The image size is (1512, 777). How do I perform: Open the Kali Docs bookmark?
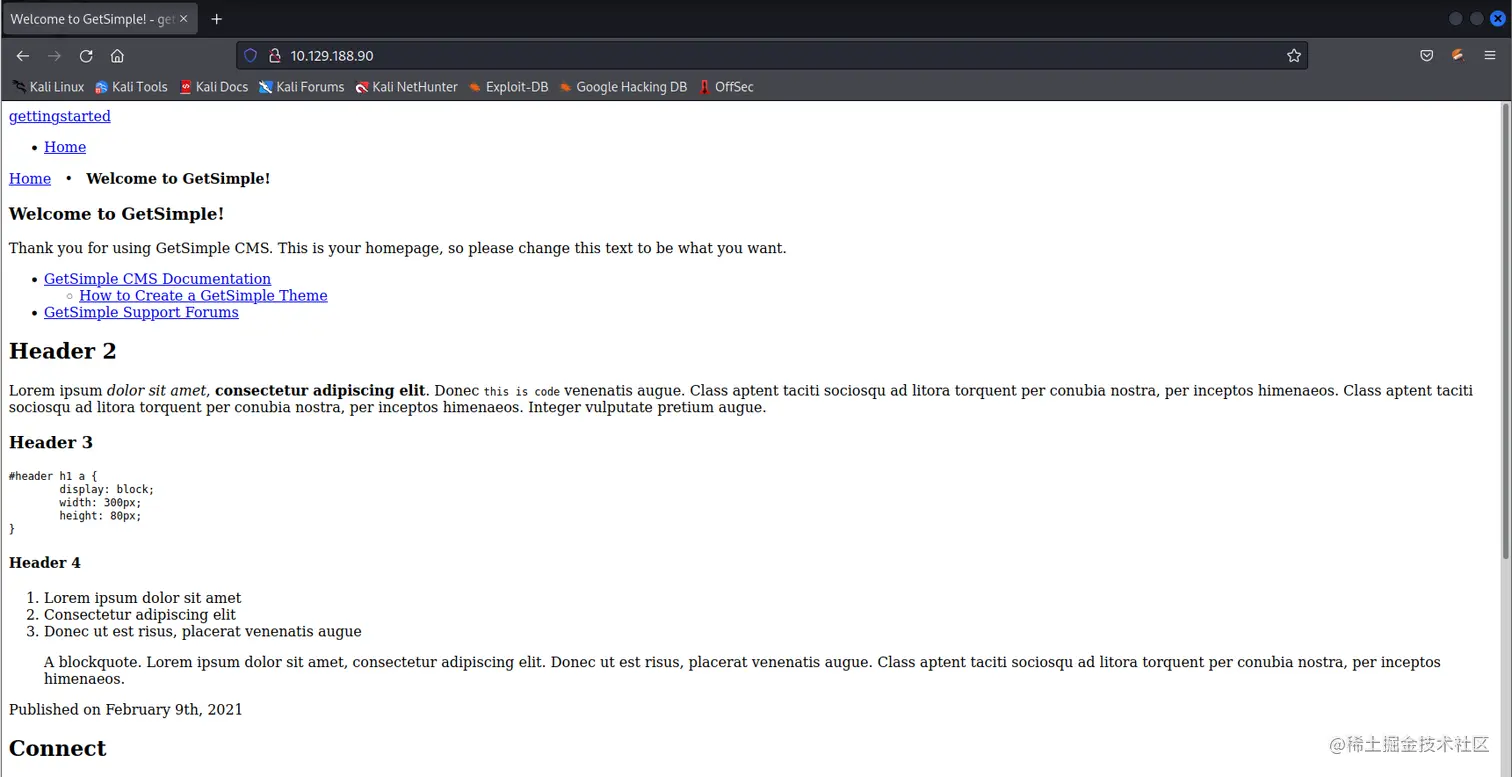click(x=213, y=87)
